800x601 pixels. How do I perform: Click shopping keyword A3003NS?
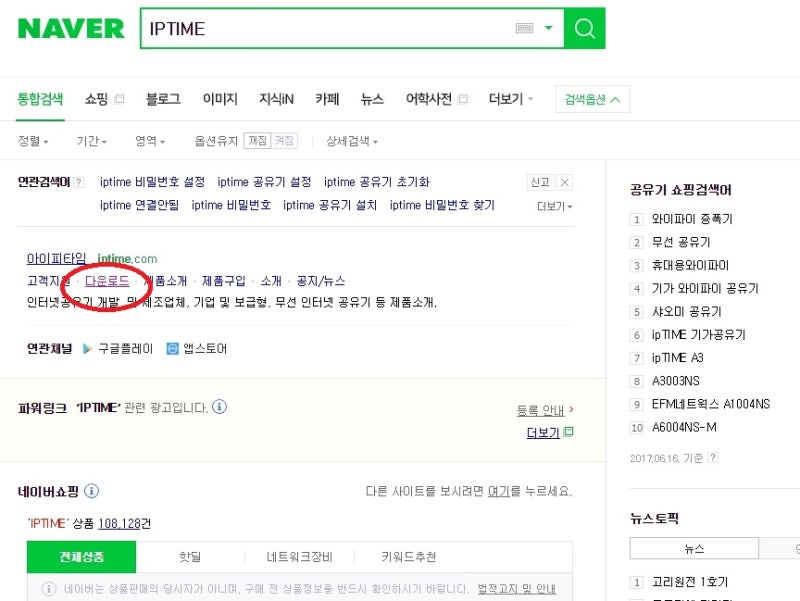click(676, 381)
